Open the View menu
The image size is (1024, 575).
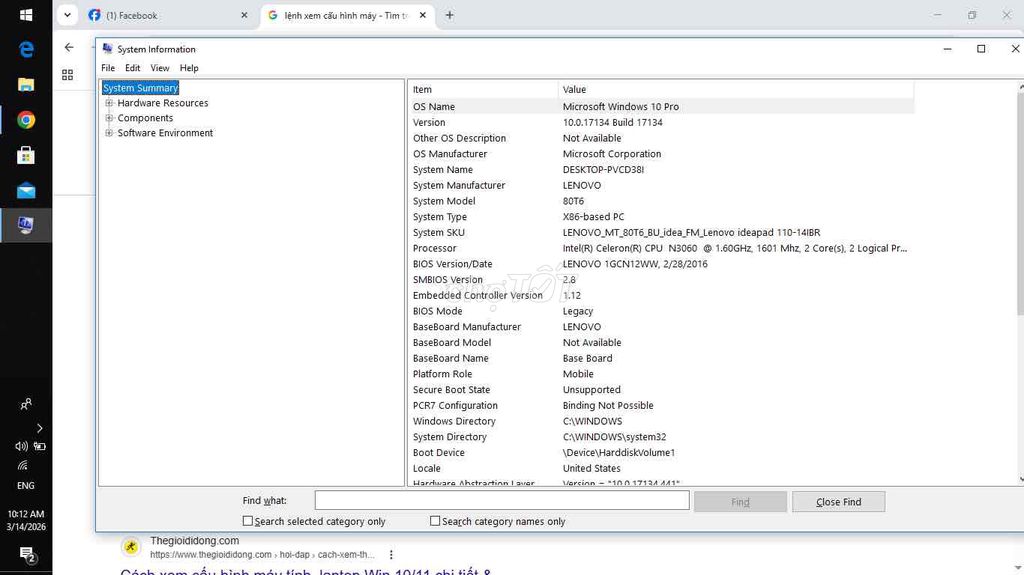point(160,68)
